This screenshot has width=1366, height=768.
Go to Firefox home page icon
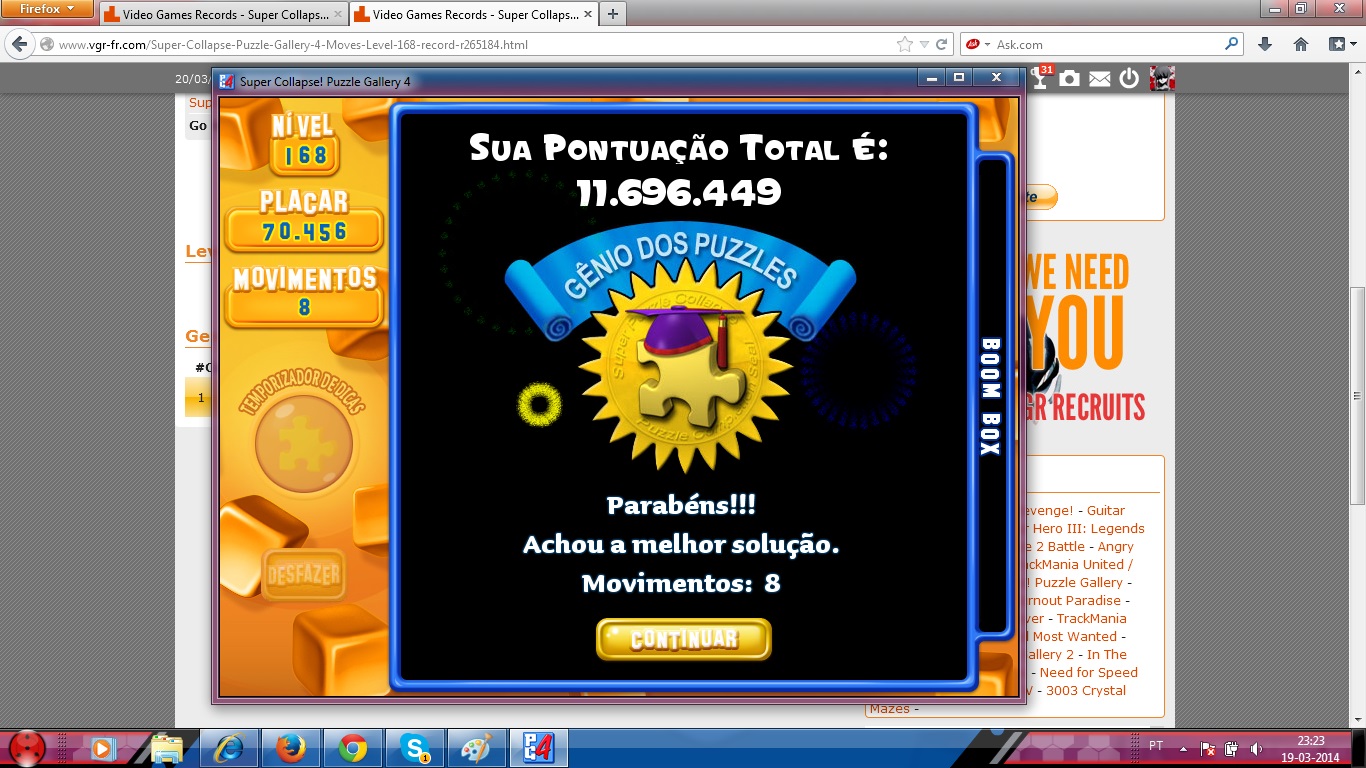(x=1301, y=44)
